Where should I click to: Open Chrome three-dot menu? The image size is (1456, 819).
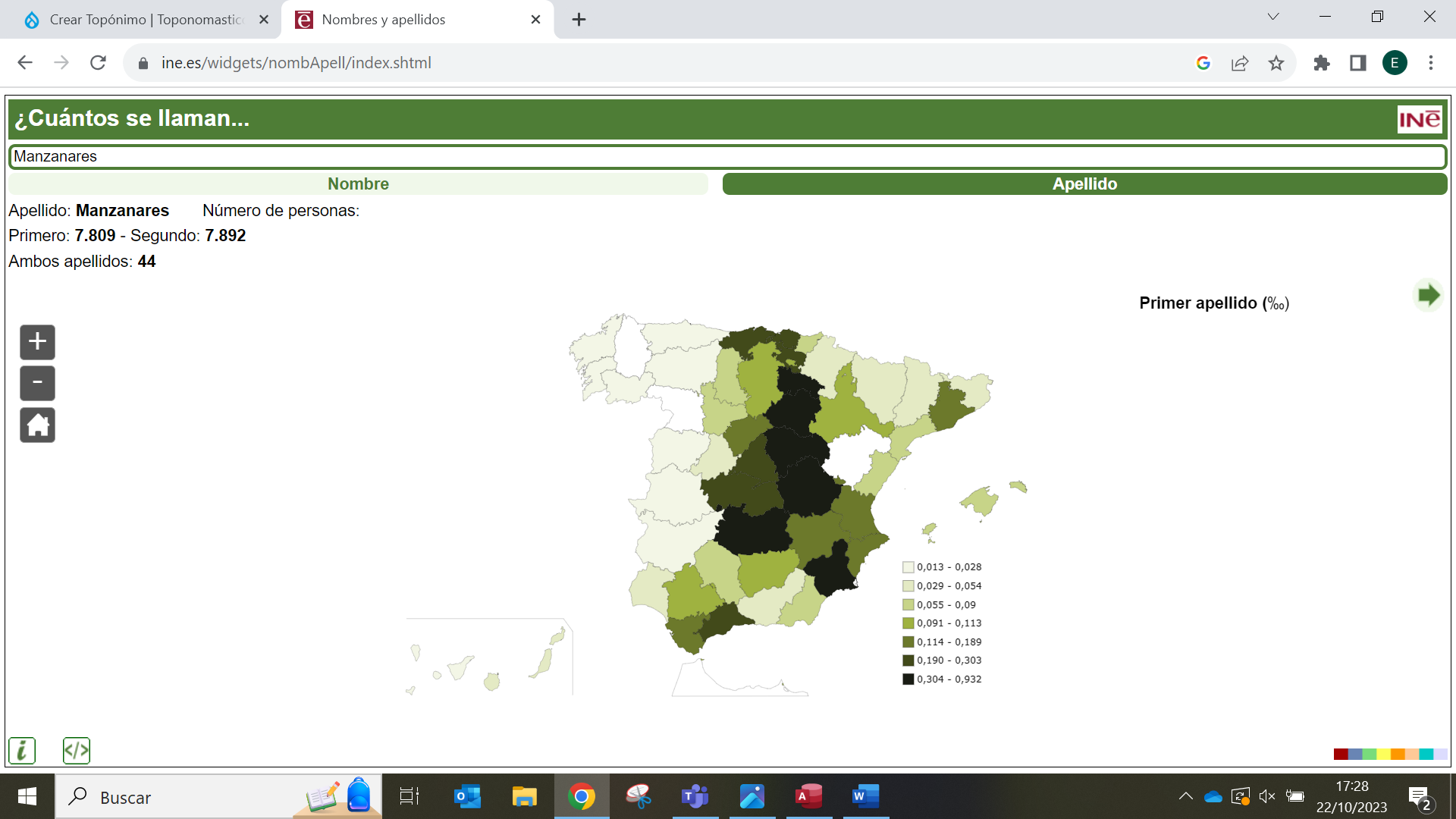click(1431, 63)
